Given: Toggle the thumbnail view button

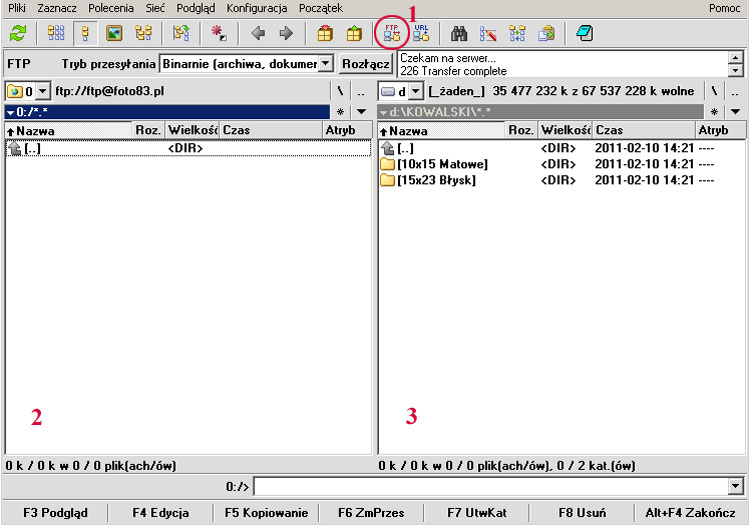Looking at the screenshot, I should click(114, 33).
